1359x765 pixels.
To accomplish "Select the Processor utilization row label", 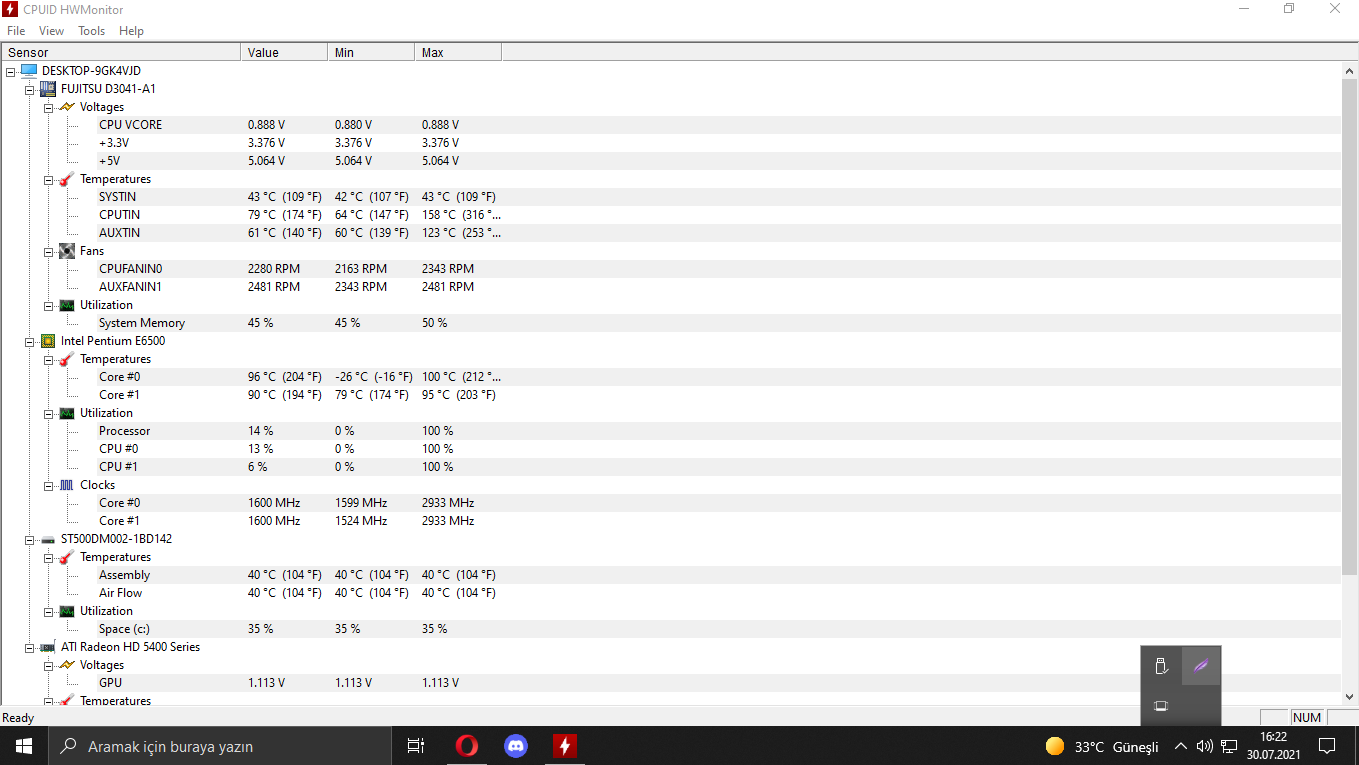I will click(x=125, y=431).
